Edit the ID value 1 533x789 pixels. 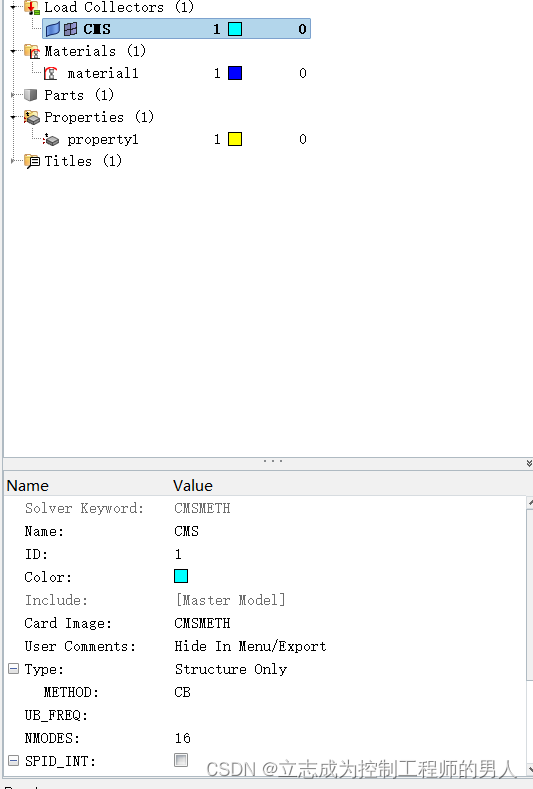(178, 555)
